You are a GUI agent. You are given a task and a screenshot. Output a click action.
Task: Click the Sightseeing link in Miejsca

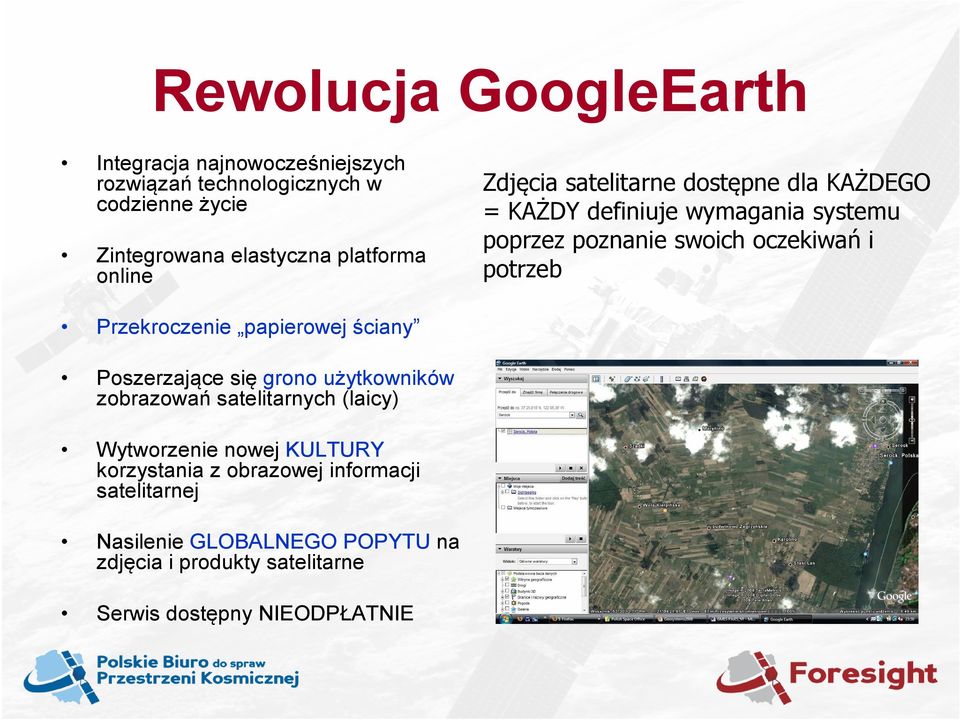click(x=527, y=492)
